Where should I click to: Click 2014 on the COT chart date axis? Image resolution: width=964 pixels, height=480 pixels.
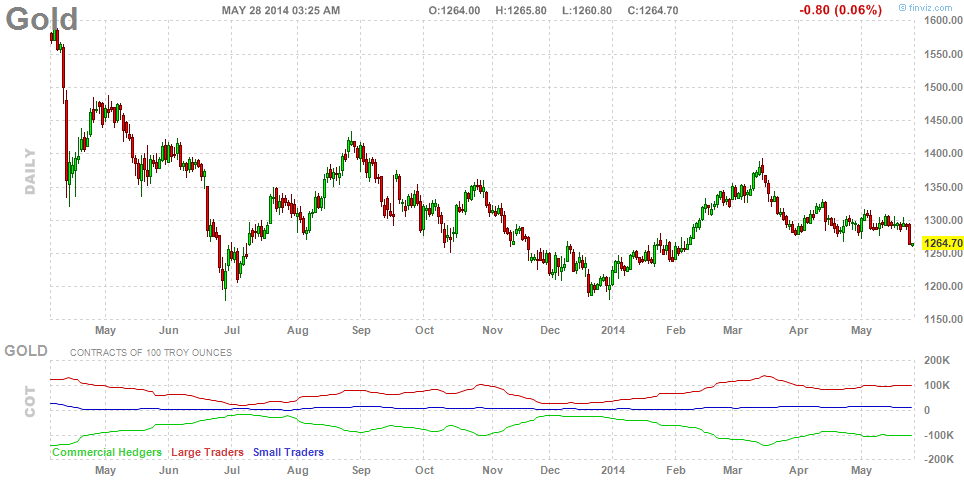pyautogui.click(x=613, y=471)
